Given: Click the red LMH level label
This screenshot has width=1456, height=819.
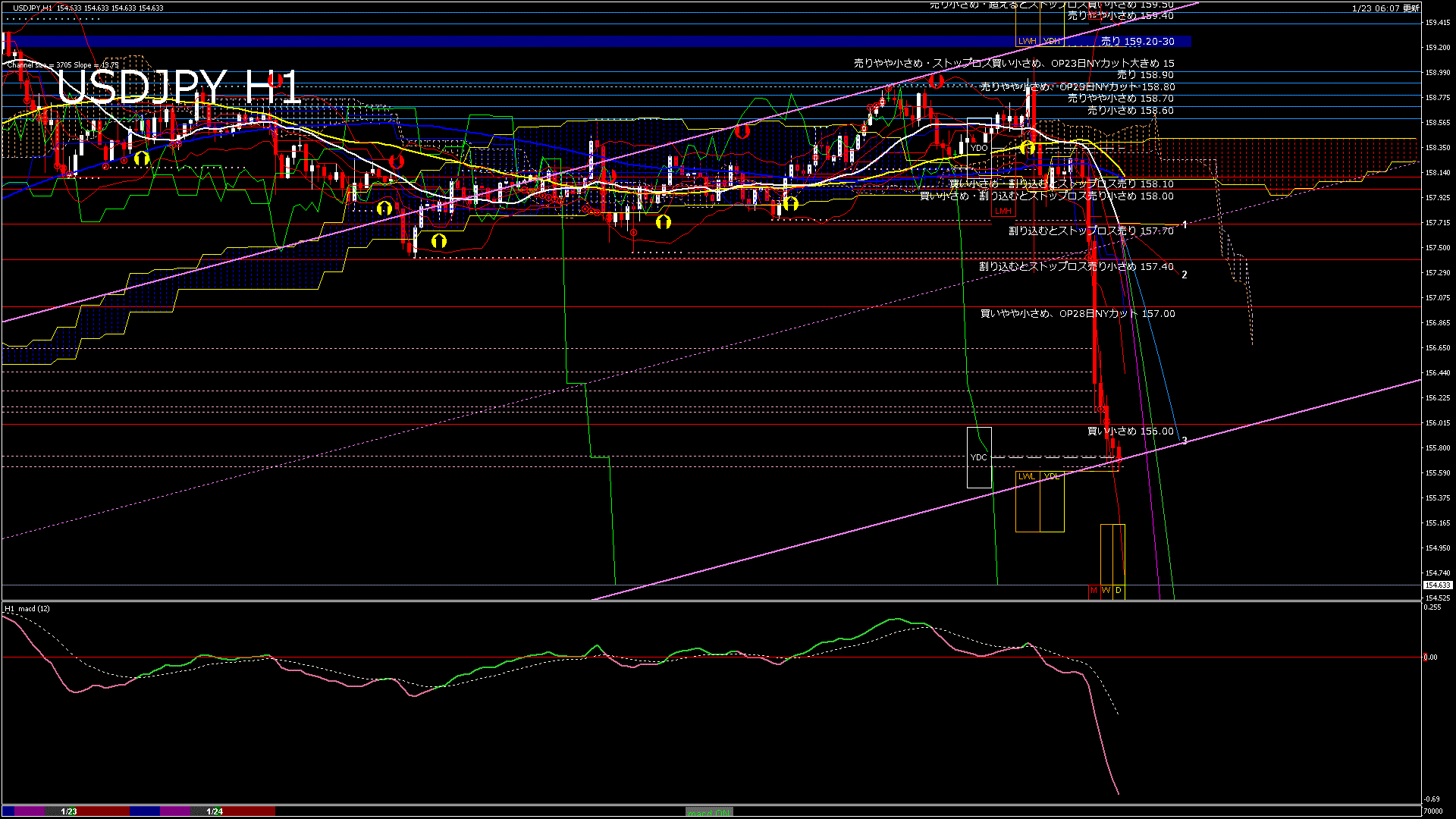Looking at the screenshot, I should 1003,211.
